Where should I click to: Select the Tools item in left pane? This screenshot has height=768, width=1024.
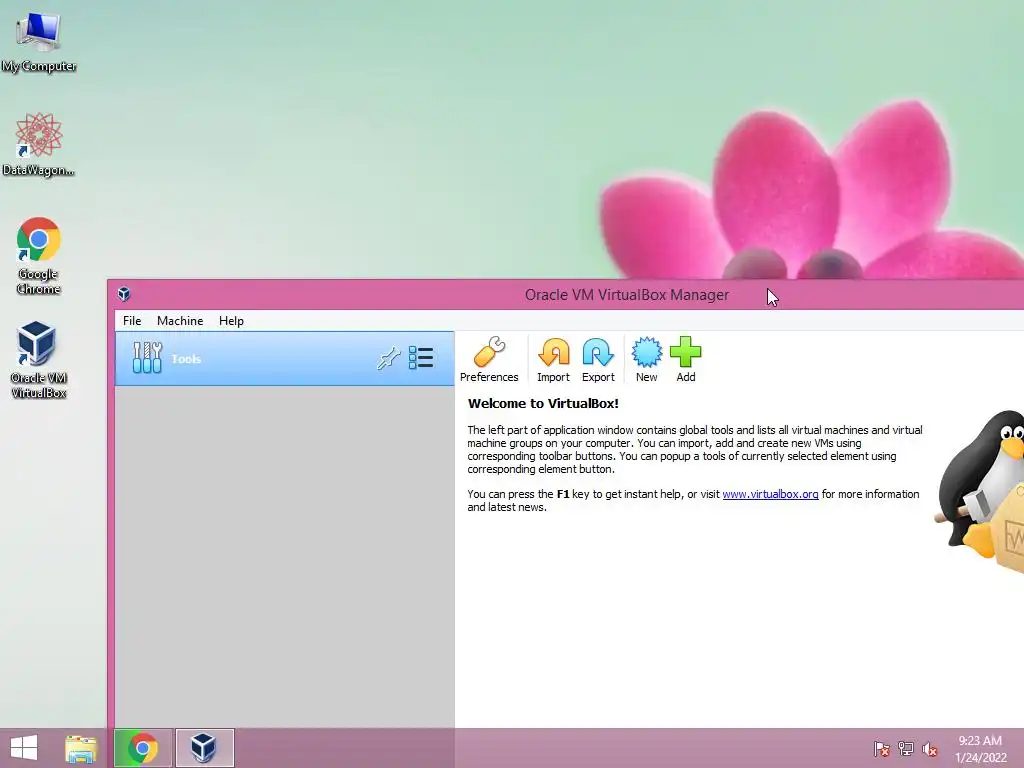tap(285, 359)
